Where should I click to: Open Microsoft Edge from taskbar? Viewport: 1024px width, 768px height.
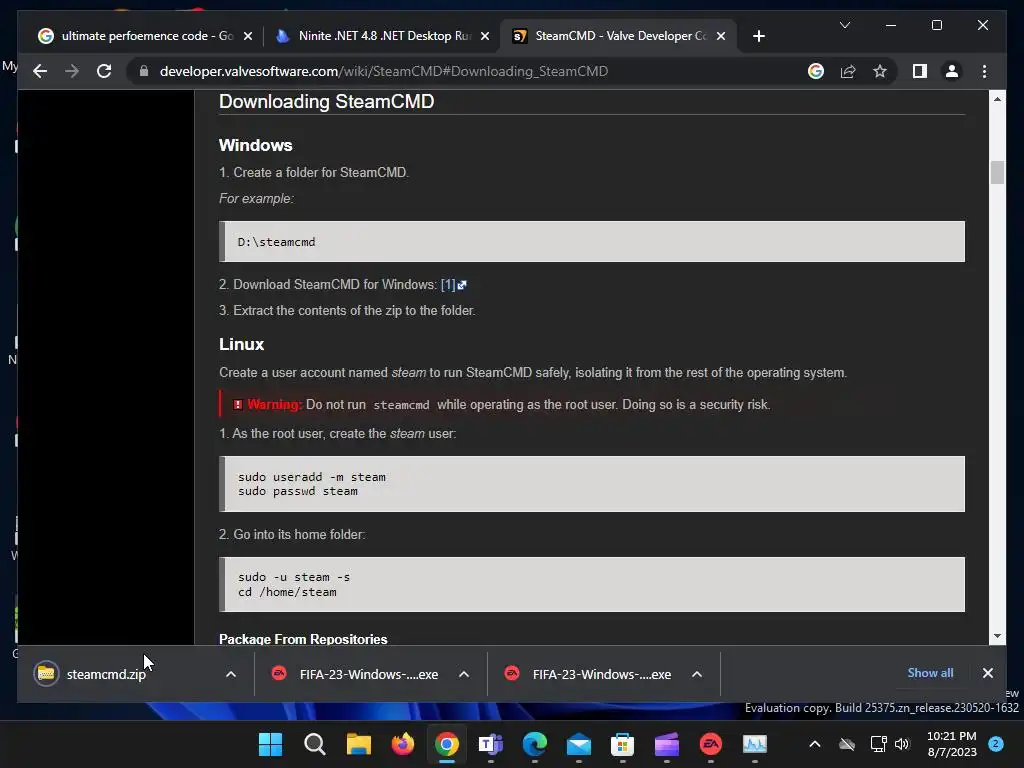tap(535, 744)
